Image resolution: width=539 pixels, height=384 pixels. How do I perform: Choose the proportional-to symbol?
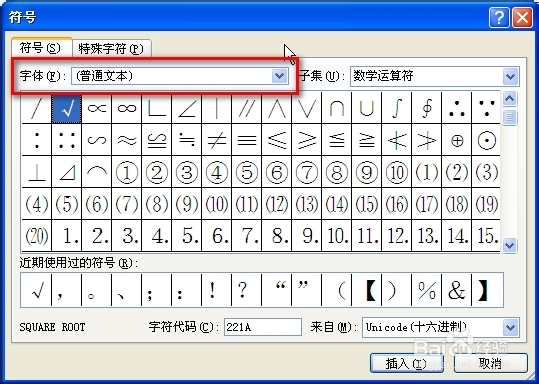point(97,109)
